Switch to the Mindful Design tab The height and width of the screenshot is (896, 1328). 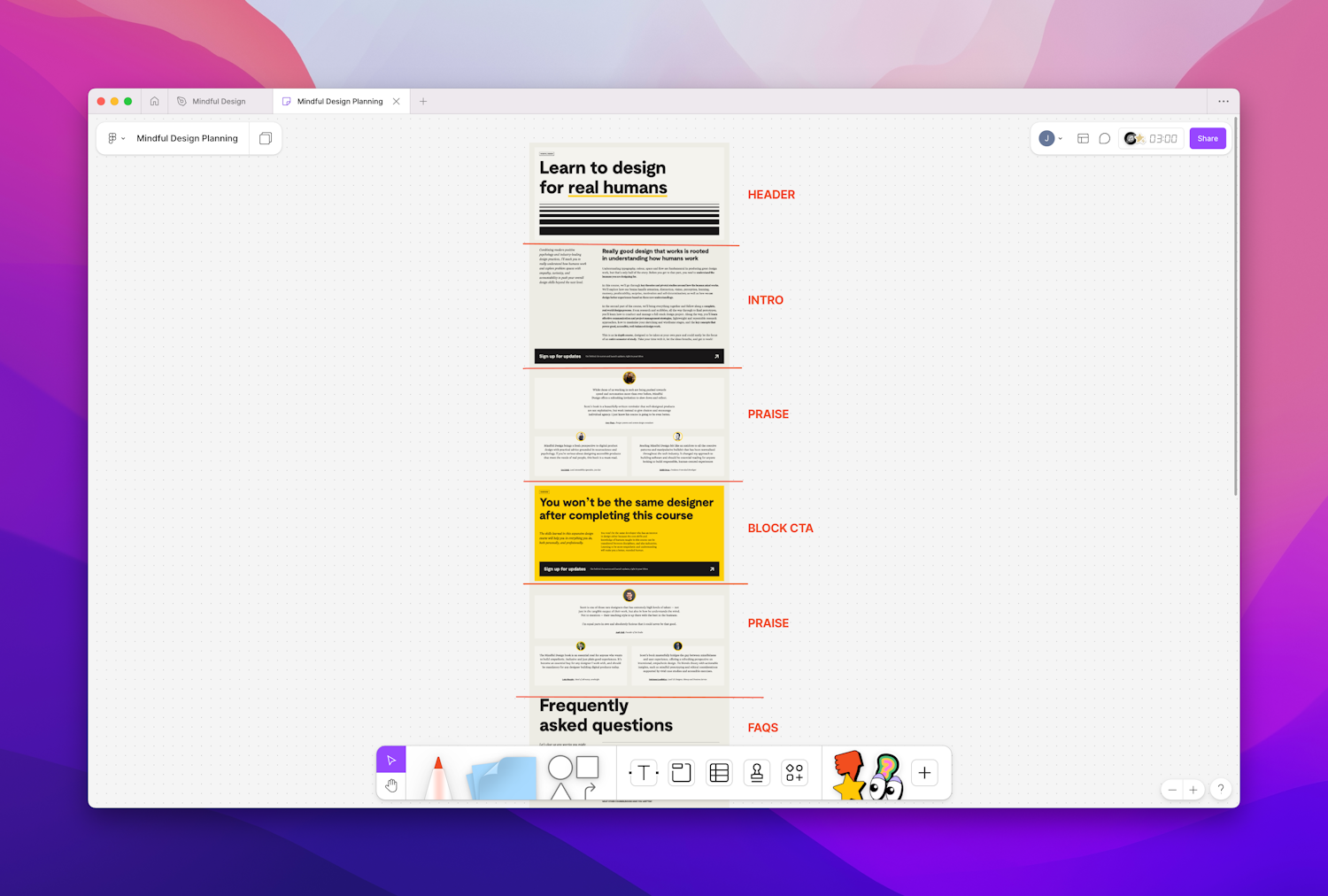pyautogui.click(x=218, y=101)
